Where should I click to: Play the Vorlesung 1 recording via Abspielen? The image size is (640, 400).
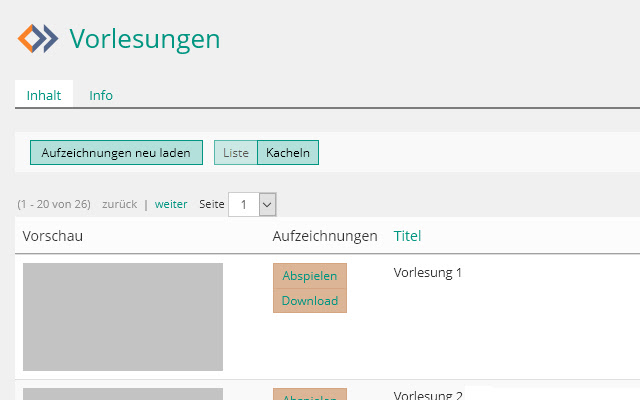310,276
